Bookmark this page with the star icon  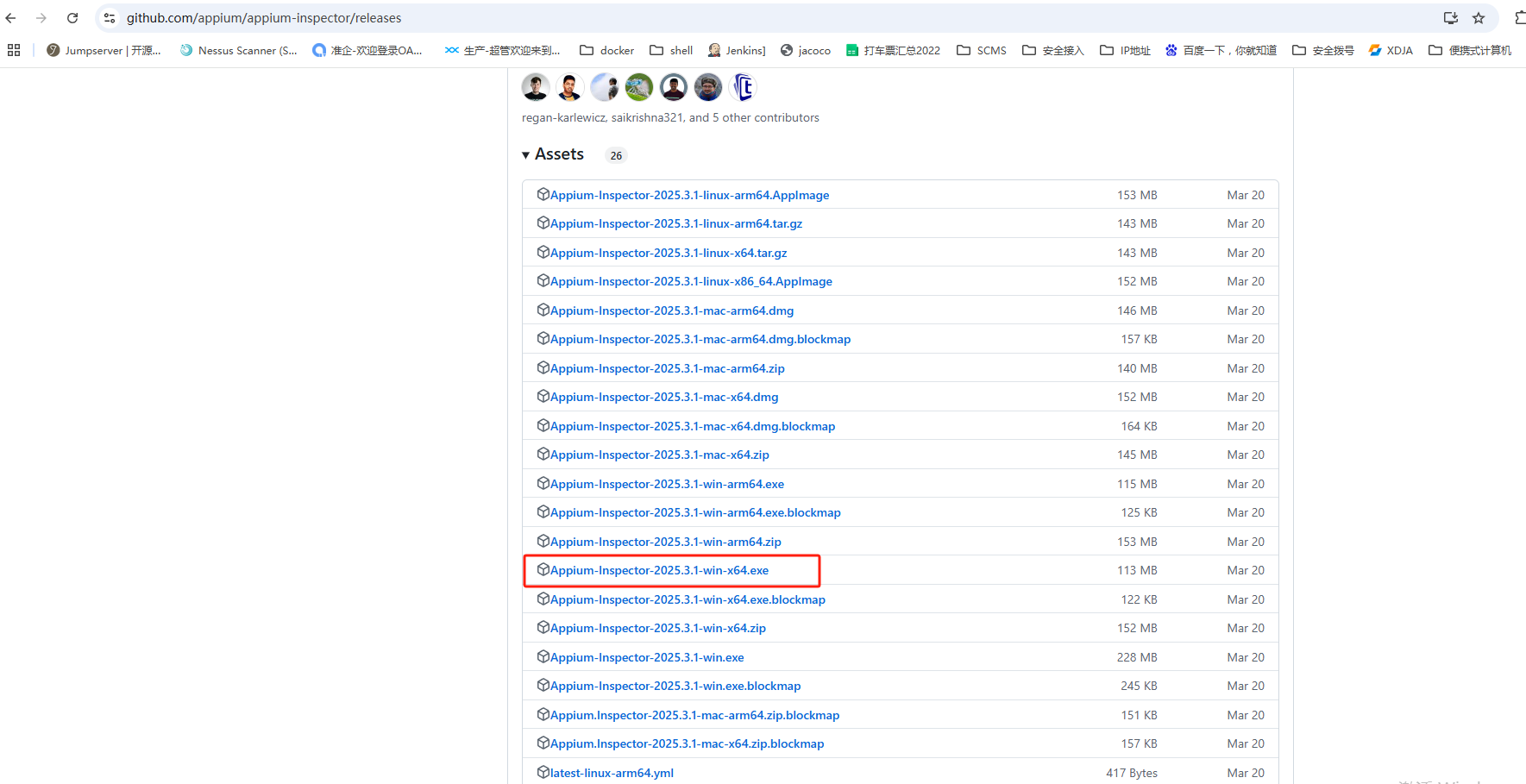(1479, 17)
